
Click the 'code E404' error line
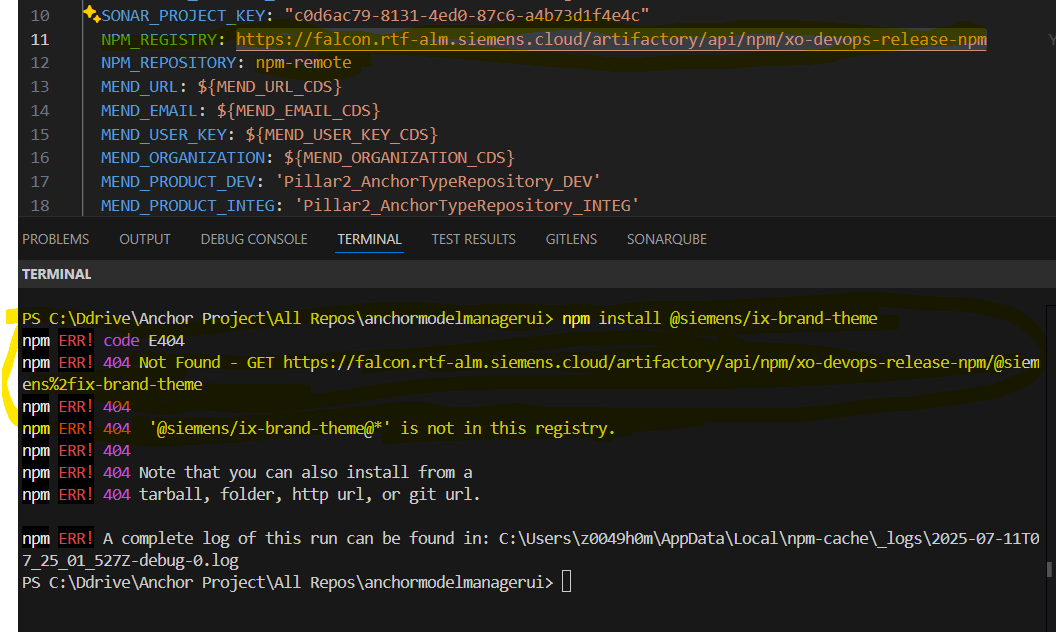coord(143,340)
